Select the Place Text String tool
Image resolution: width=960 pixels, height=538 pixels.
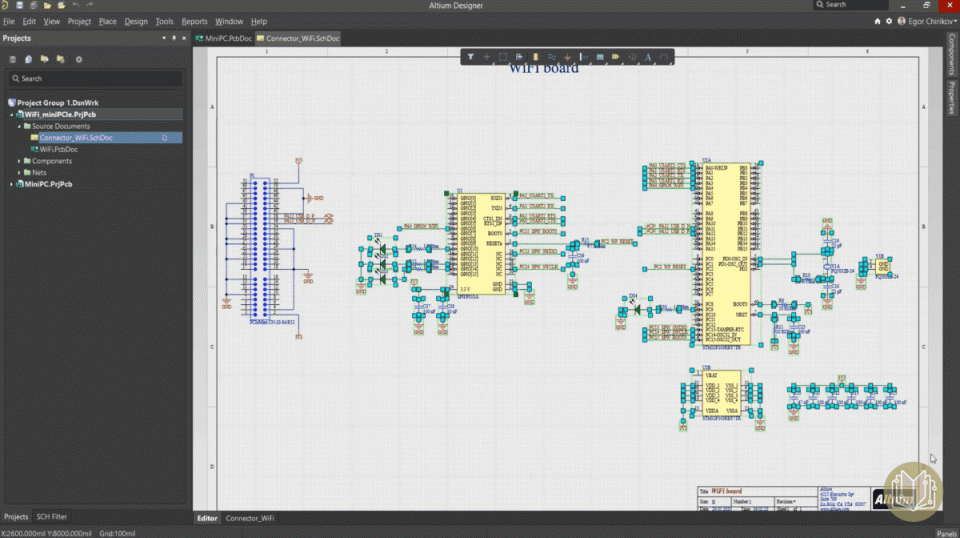point(648,57)
